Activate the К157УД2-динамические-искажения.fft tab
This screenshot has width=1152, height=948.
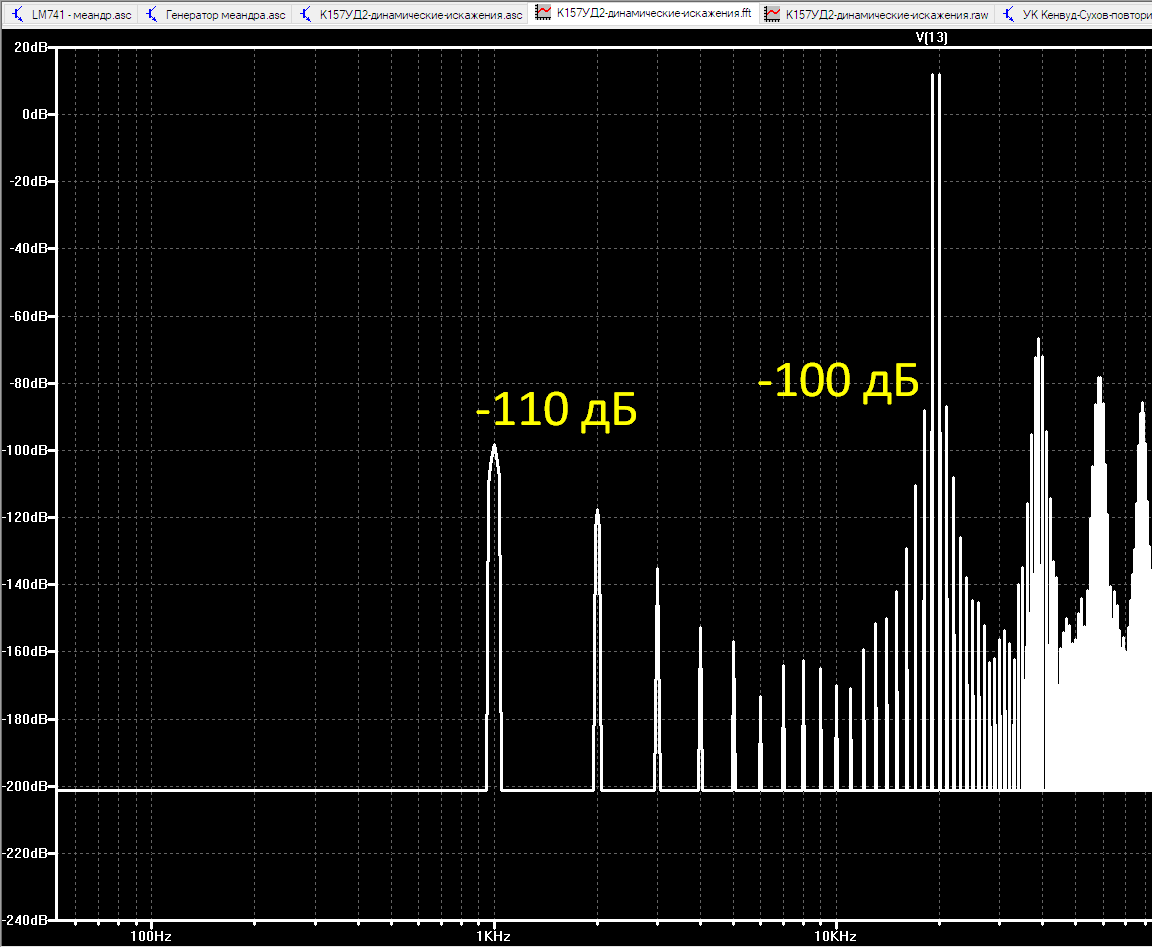(644, 13)
